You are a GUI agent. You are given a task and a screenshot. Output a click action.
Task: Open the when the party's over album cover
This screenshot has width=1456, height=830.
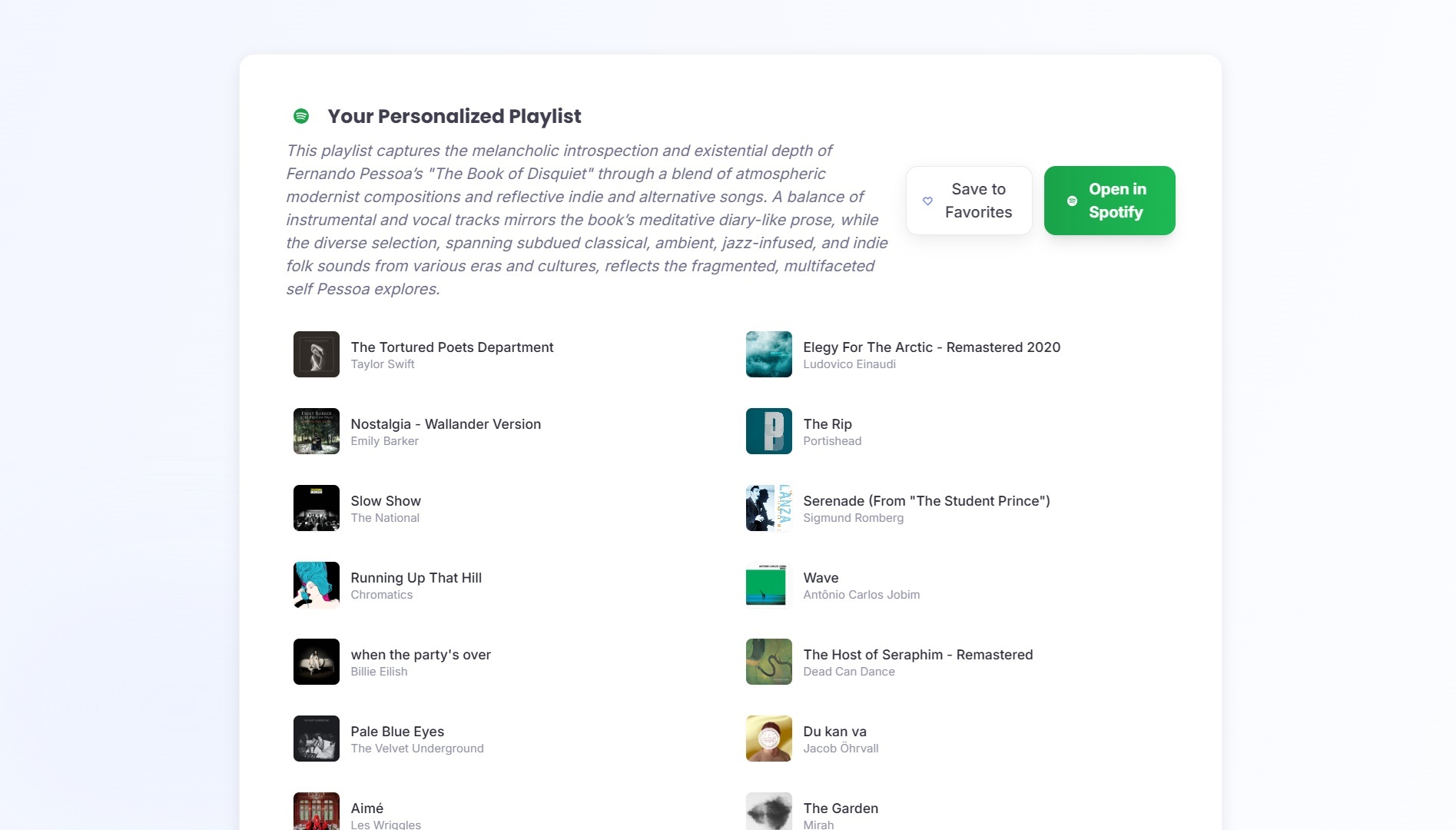coord(317,662)
